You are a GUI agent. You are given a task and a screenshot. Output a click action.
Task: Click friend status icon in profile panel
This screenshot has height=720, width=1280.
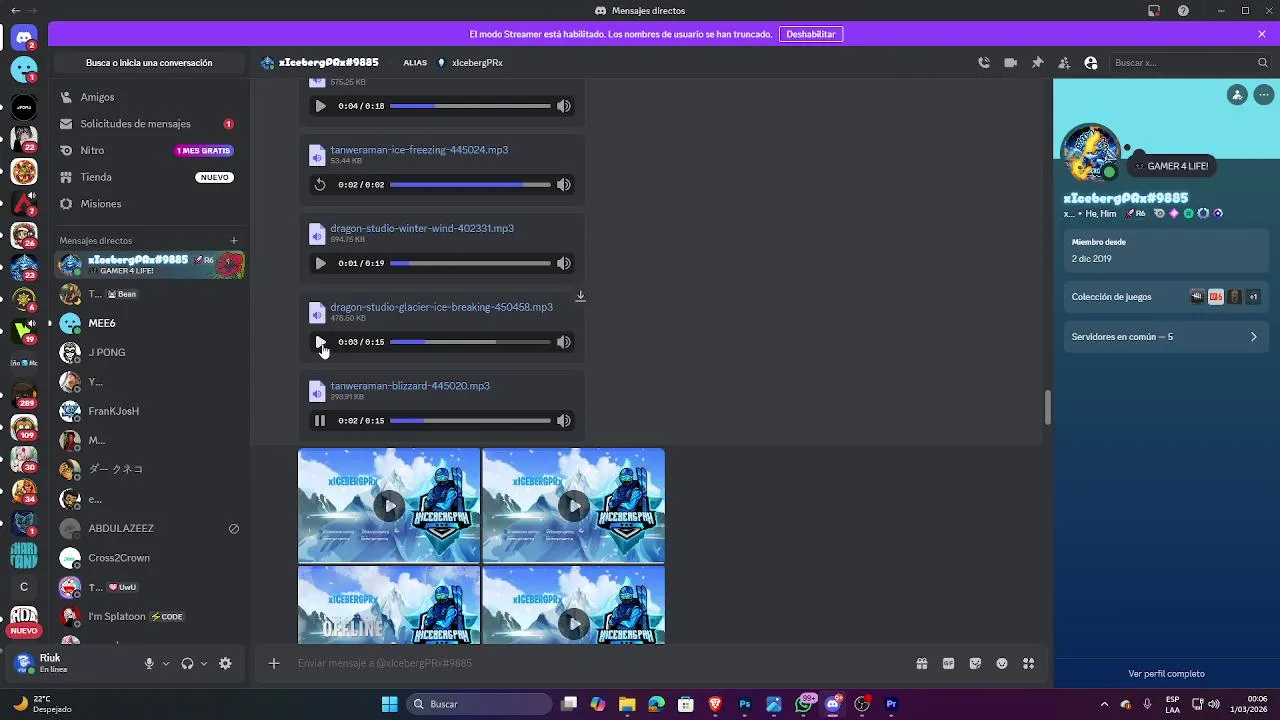coord(1237,95)
